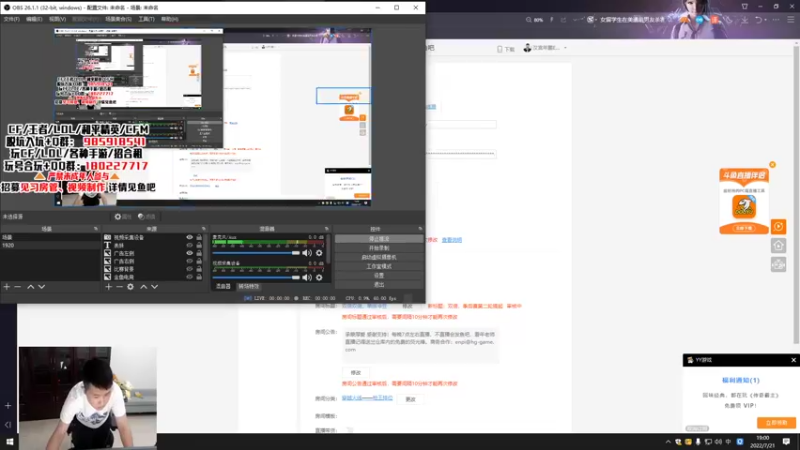Open the Edit menu in OBS
The width and height of the screenshot is (800, 450).
[x=34, y=19]
